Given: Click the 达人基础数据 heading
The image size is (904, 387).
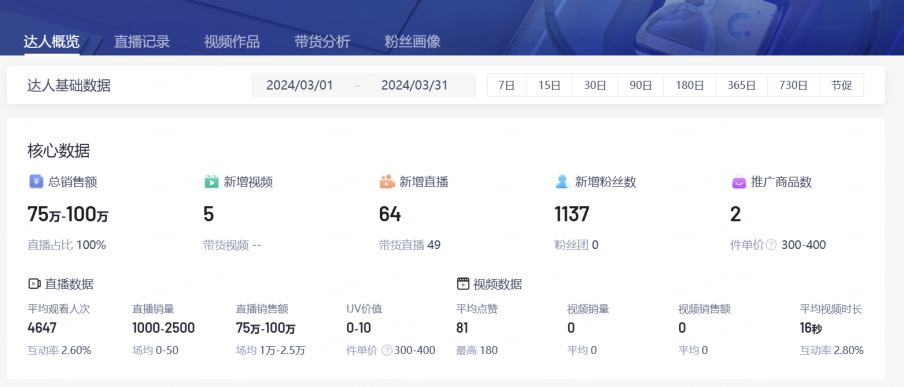Looking at the screenshot, I should 69,86.
